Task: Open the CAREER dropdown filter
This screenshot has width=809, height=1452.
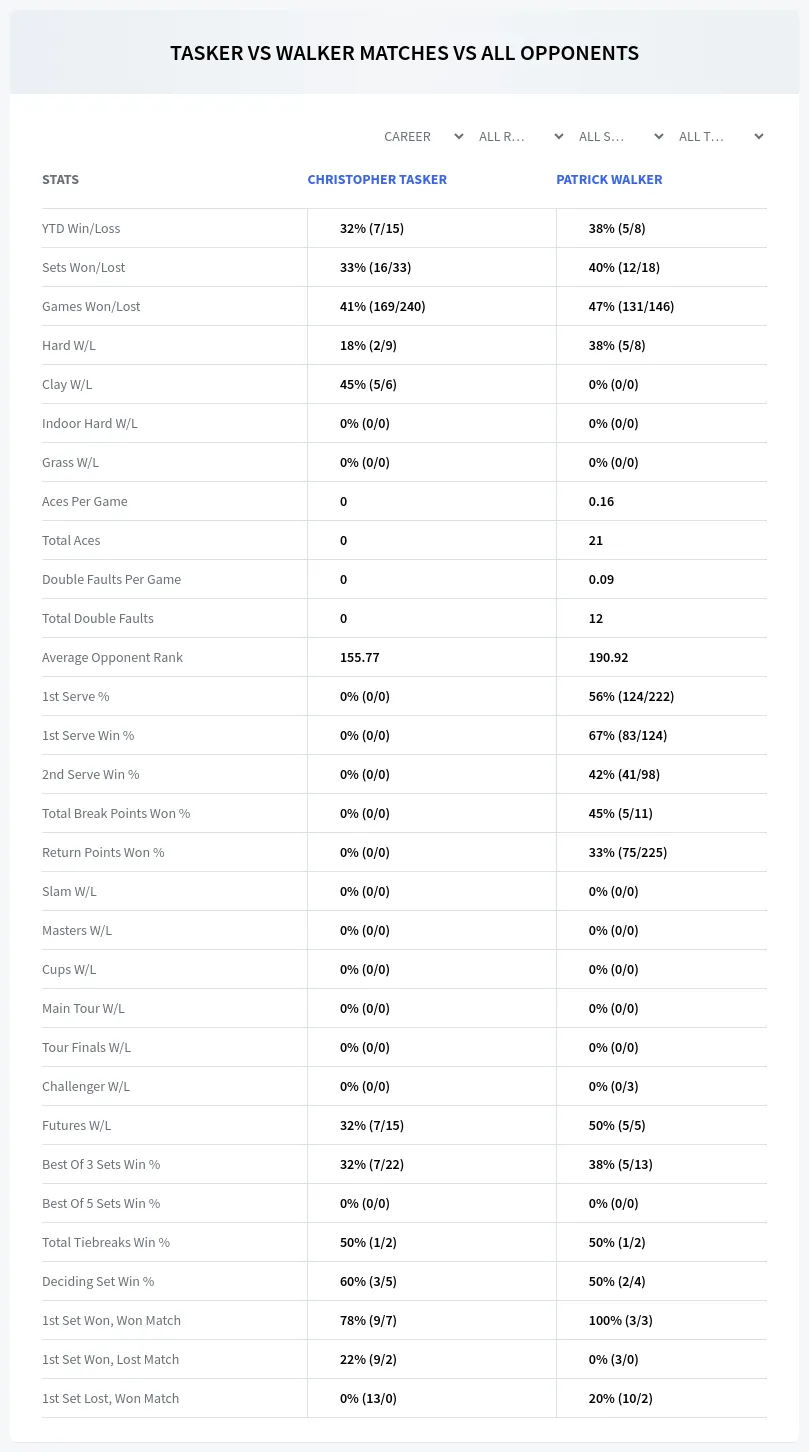Action: (422, 136)
